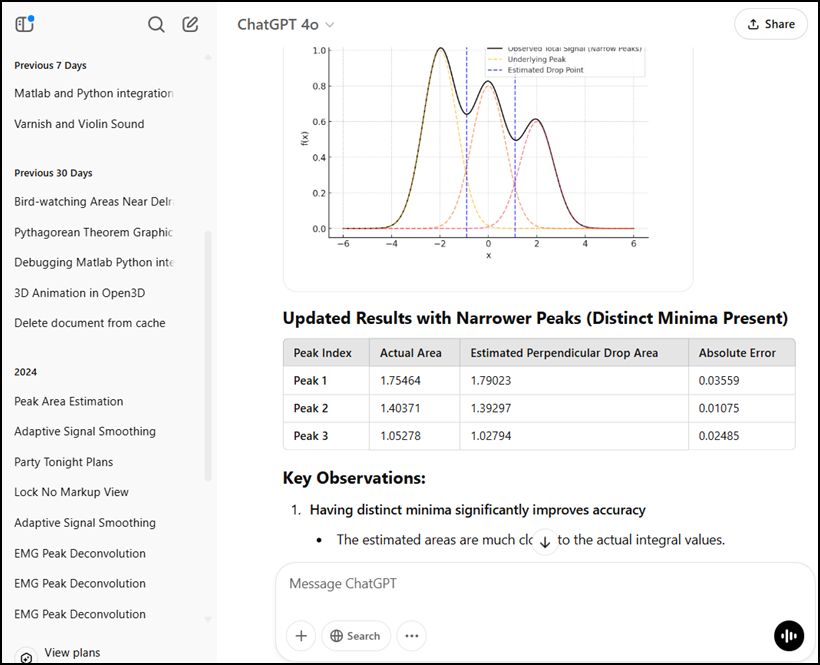Toggle the sidebar panel icon

point(25,24)
